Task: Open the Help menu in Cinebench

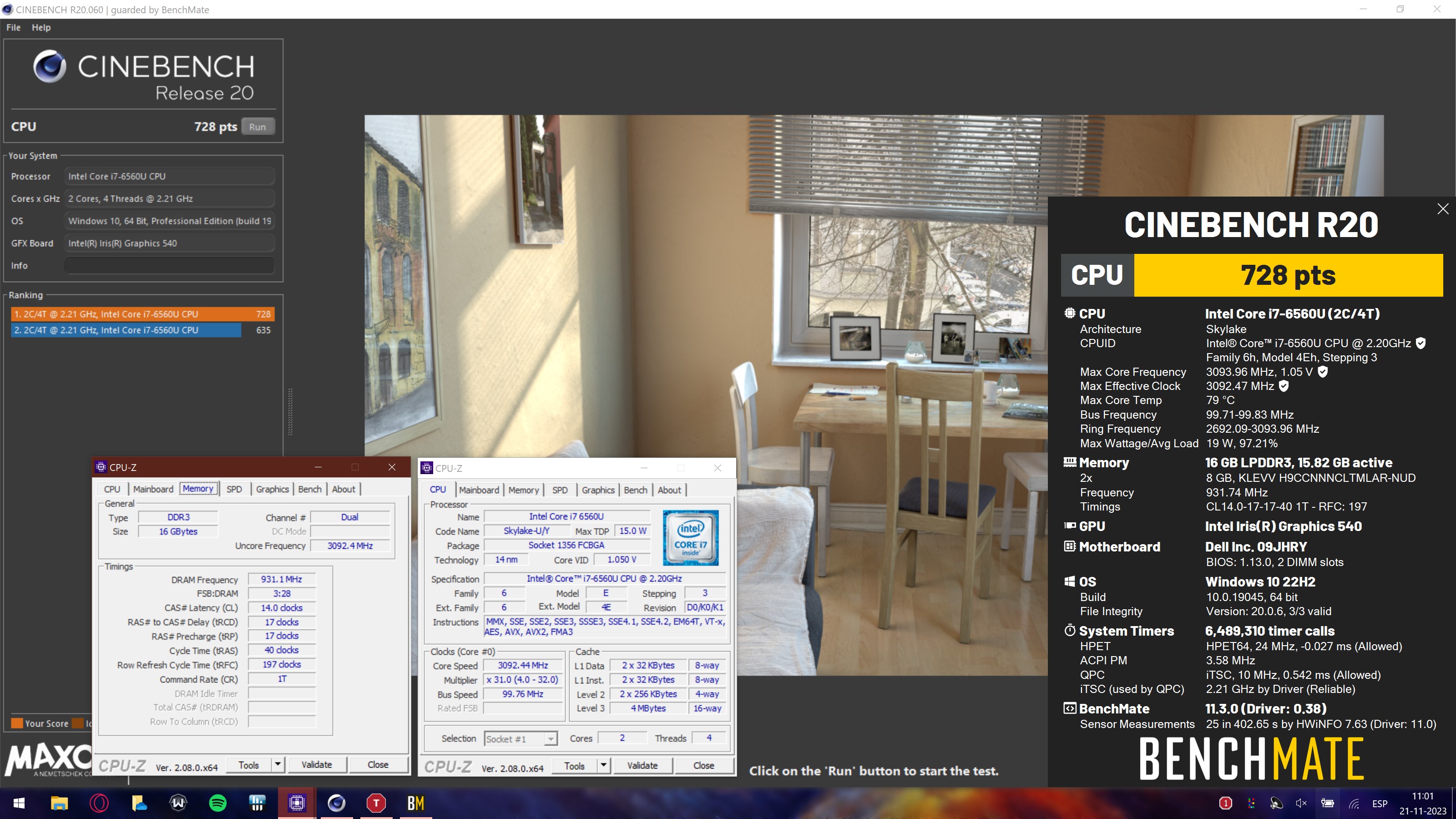Action: pyautogui.click(x=40, y=27)
